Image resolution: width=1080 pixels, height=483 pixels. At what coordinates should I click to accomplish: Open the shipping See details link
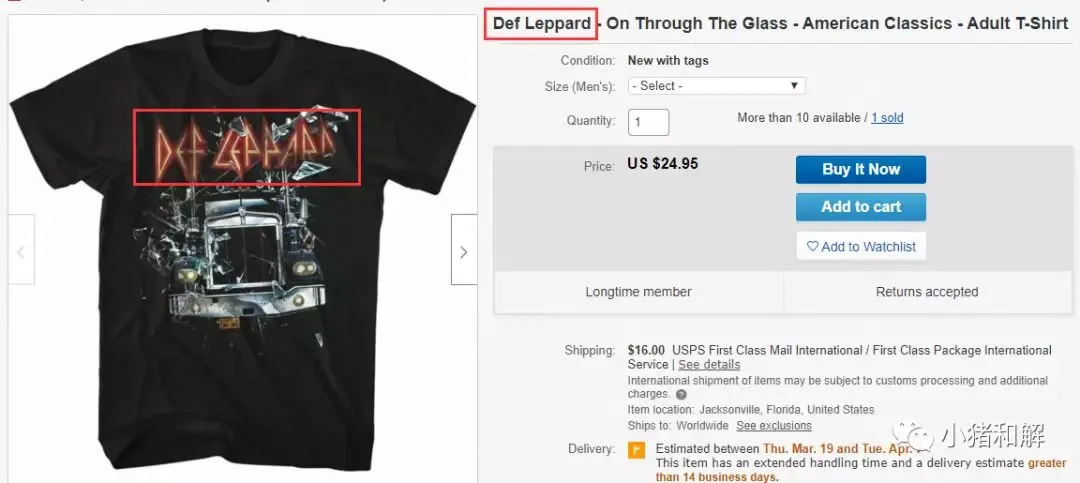coord(709,364)
